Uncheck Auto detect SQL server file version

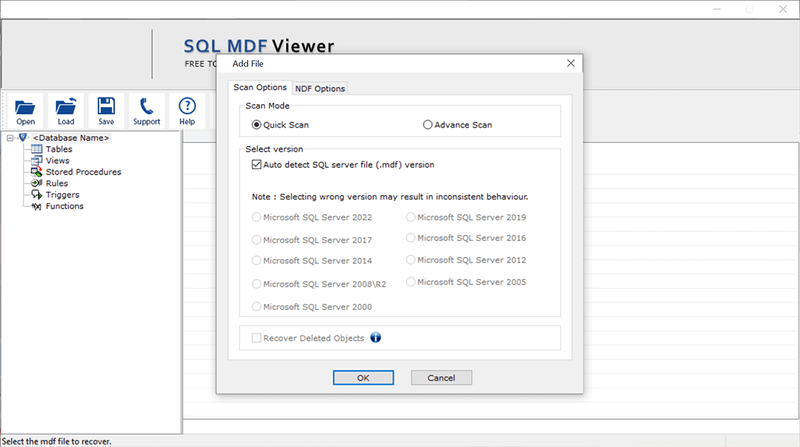[x=257, y=164]
